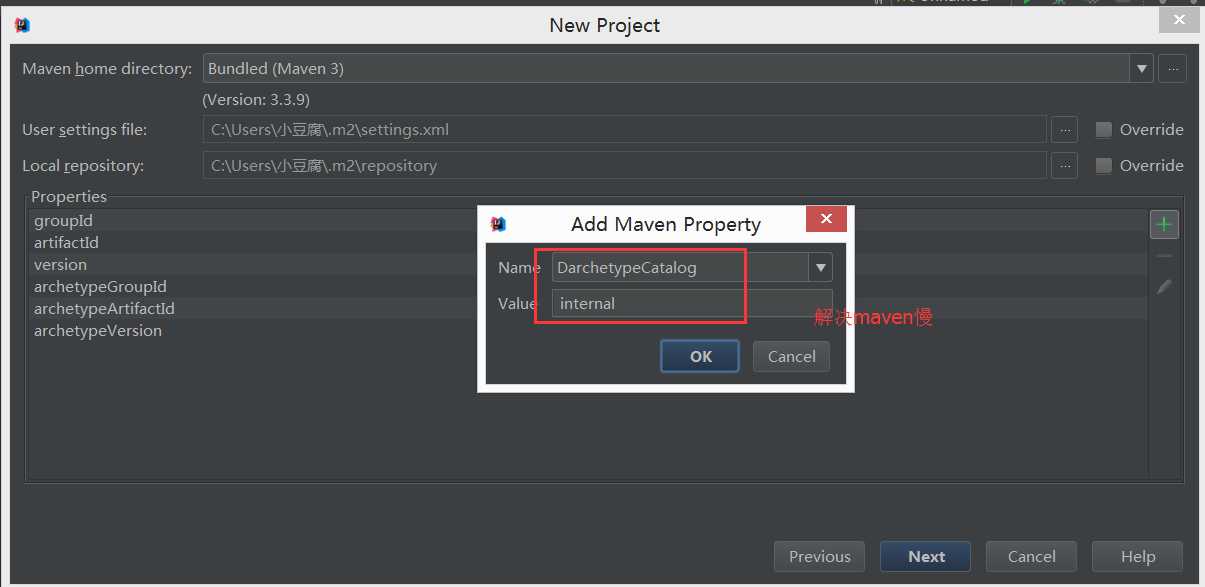Click IntelliJ logo in New Project title bar

pyautogui.click(x=23, y=25)
